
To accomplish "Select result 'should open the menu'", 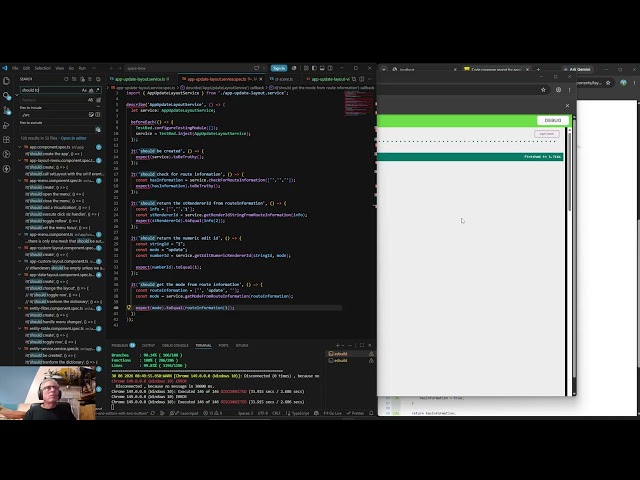I will pyautogui.click(x=57, y=194).
